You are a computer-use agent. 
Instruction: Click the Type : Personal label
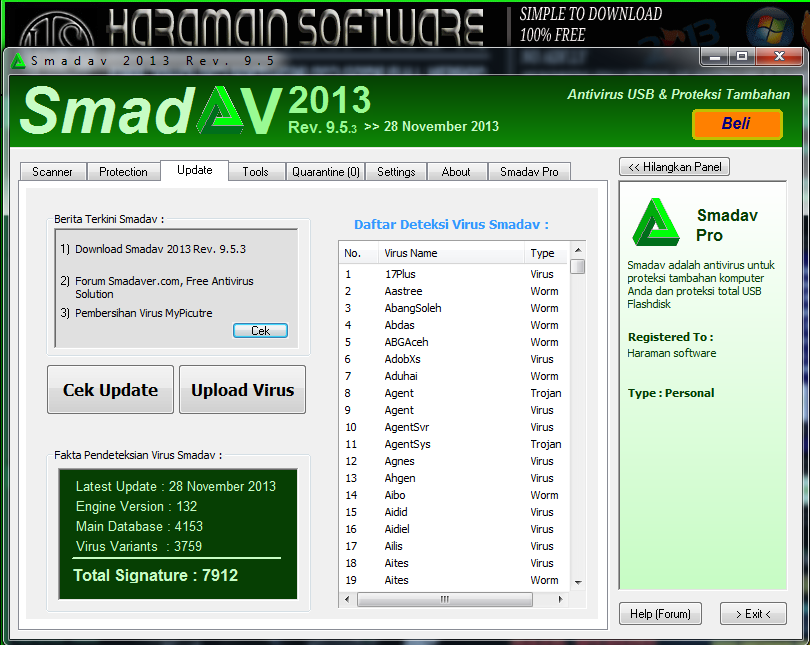[x=671, y=394]
